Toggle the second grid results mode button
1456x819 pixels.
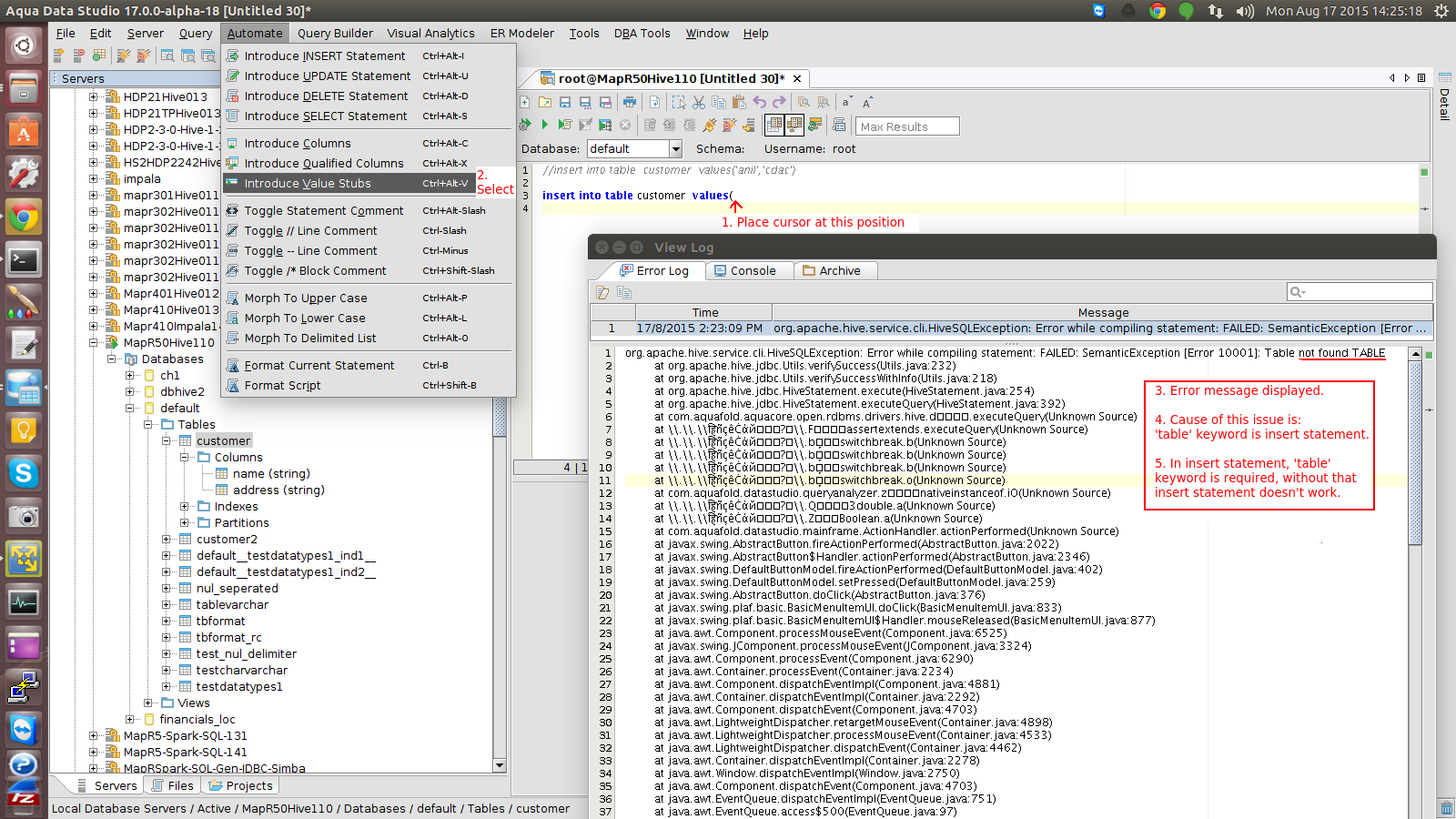point(794,125)
